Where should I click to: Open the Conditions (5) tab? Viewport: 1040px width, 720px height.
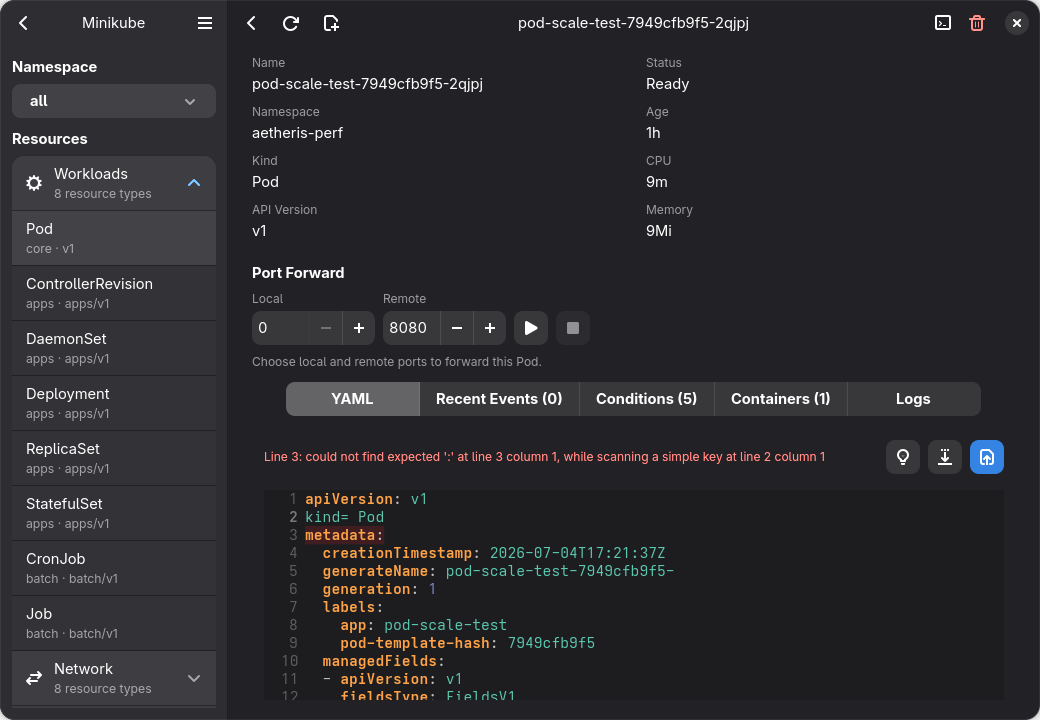point(647,399)
